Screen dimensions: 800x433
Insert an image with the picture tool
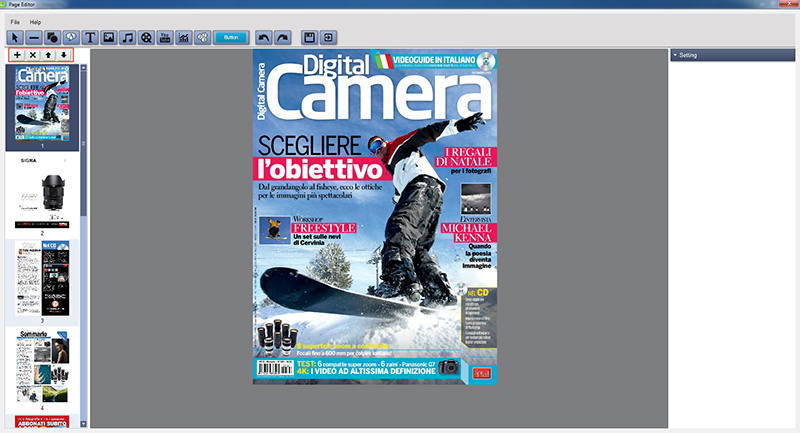[x=109, y=37]
